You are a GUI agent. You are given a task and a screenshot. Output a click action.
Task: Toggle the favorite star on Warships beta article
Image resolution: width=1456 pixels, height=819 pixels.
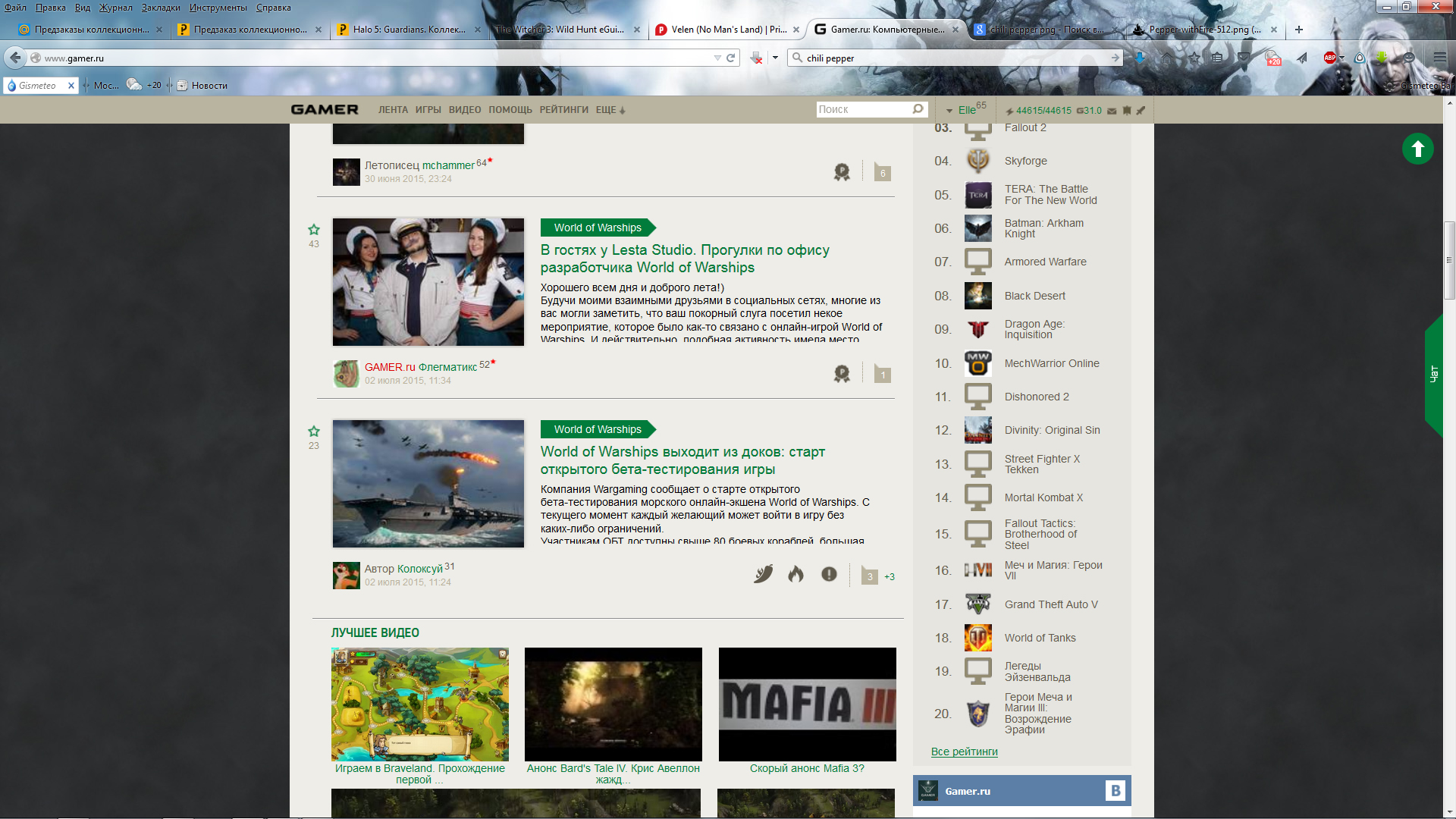[314, 431]
